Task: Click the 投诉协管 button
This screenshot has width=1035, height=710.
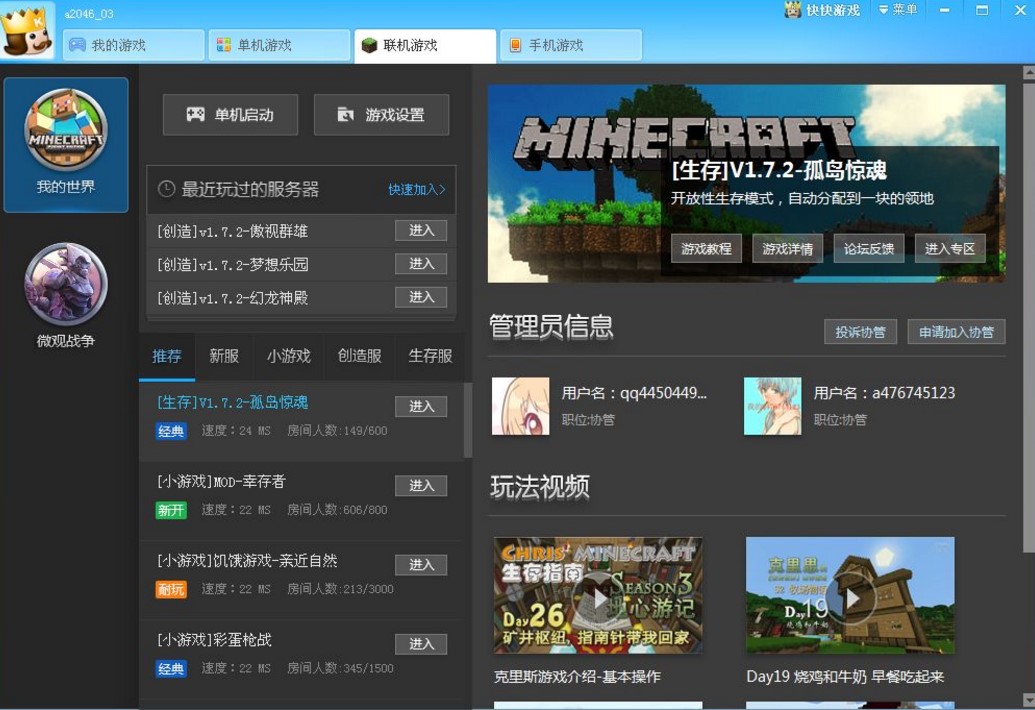Action: point(860,332)
